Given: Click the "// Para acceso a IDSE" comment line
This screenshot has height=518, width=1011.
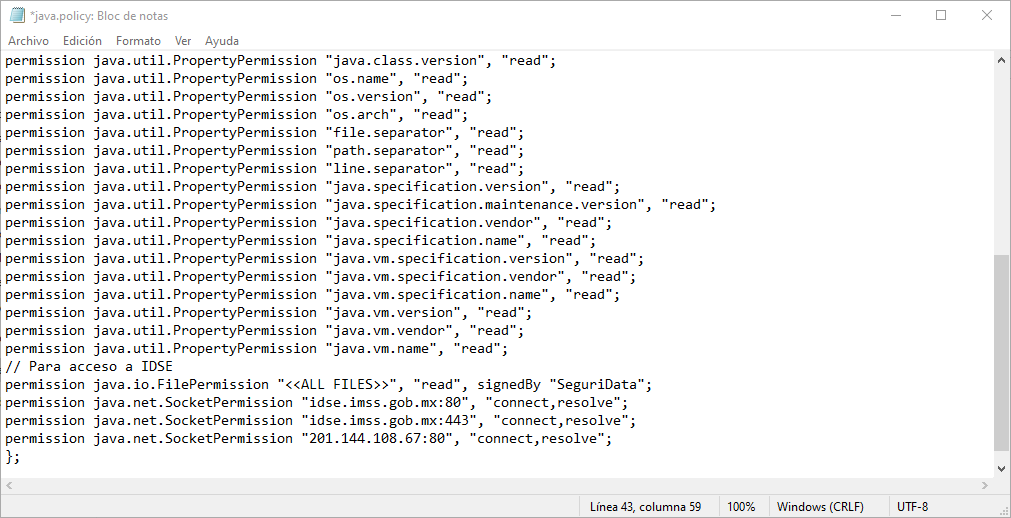Looking at the screenshot, I should click(x=89, y=366).
